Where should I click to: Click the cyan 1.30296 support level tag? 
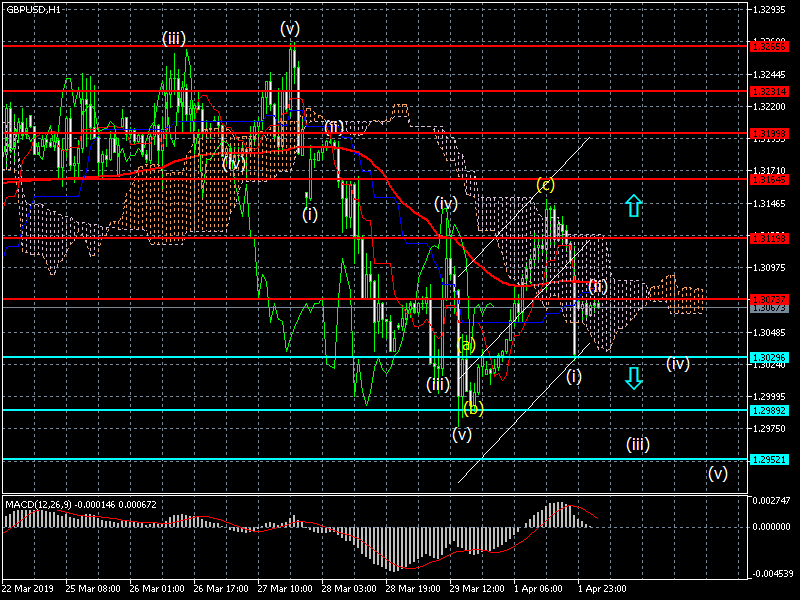(x=772, y=357)
